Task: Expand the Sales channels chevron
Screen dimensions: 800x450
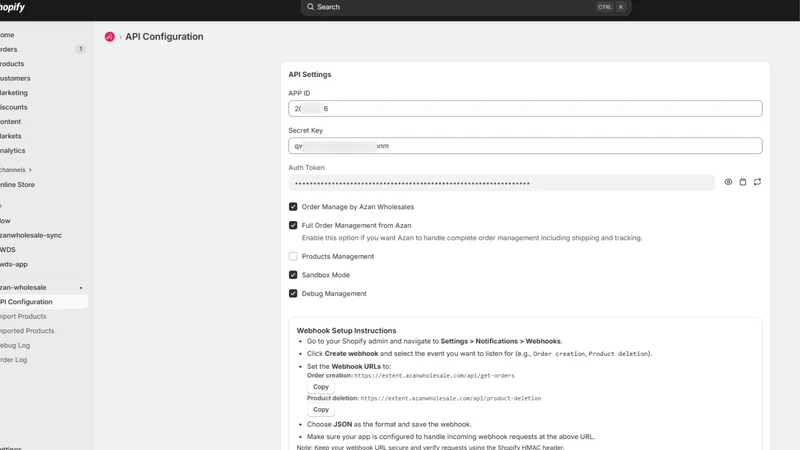Action: click(30, 170)
